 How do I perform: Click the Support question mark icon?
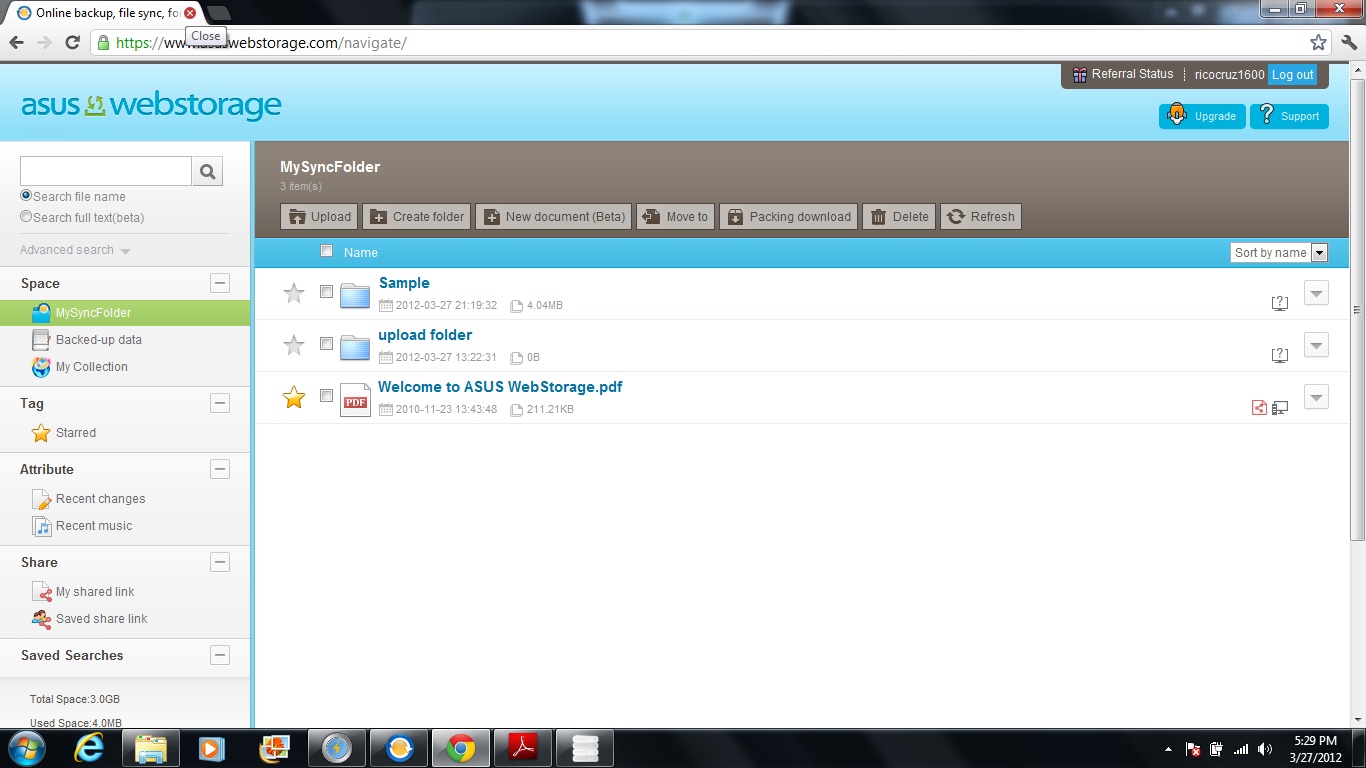[x=1267, y=115]
